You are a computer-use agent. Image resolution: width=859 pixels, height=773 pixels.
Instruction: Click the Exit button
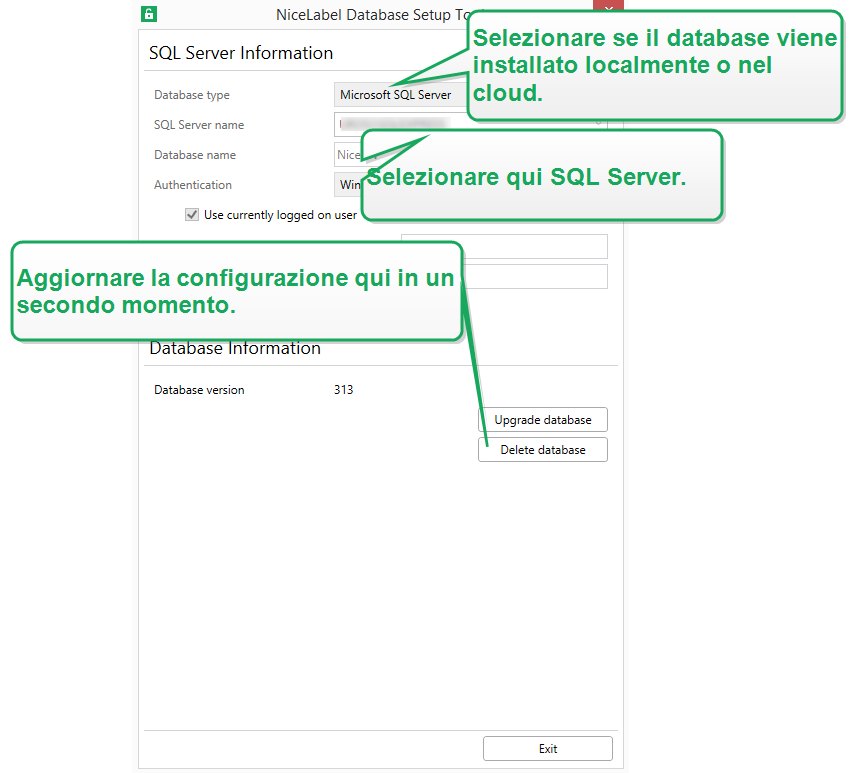[x=548, y=748]
